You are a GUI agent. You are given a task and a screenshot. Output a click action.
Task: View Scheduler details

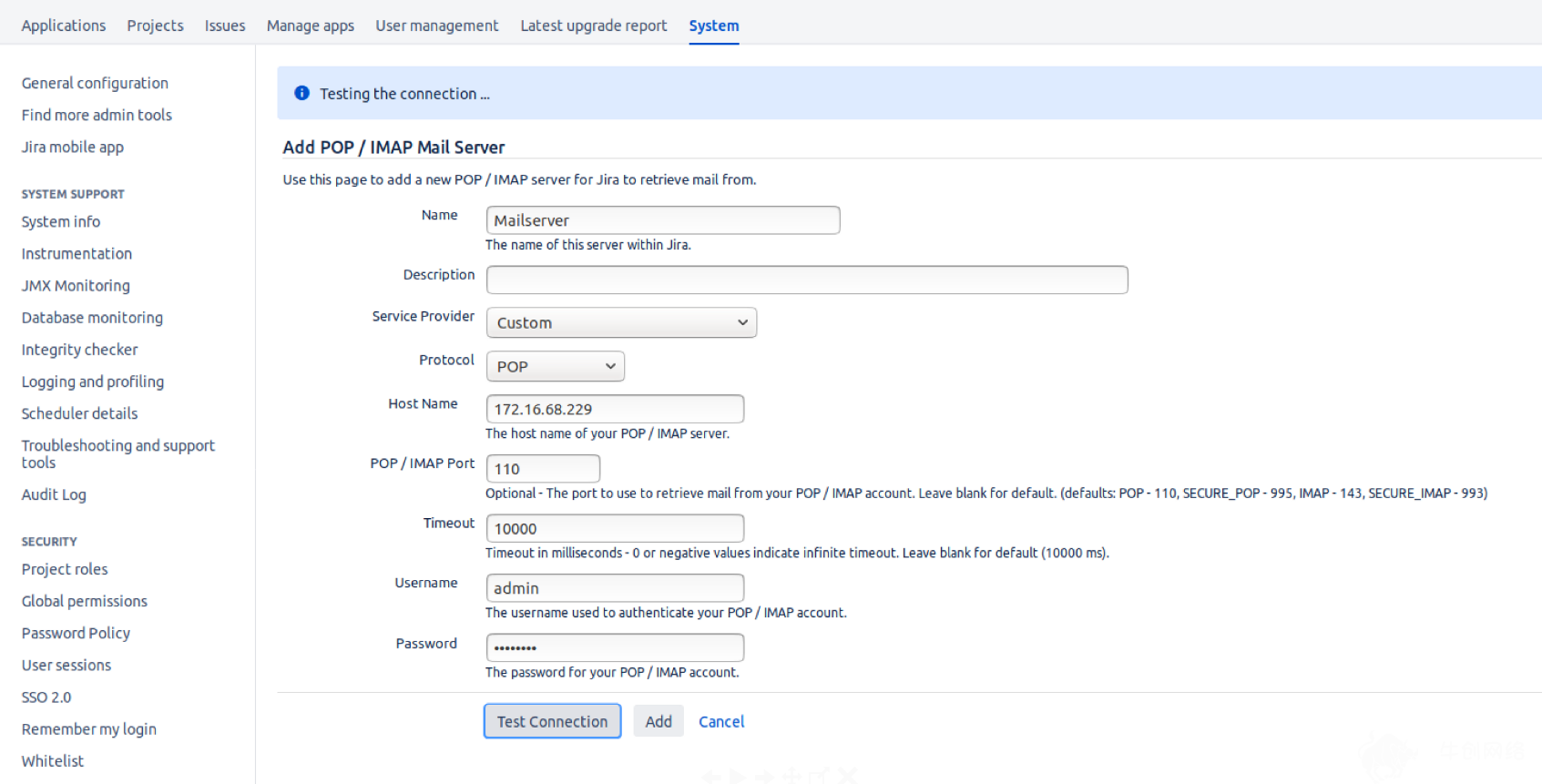coord(79,413)
